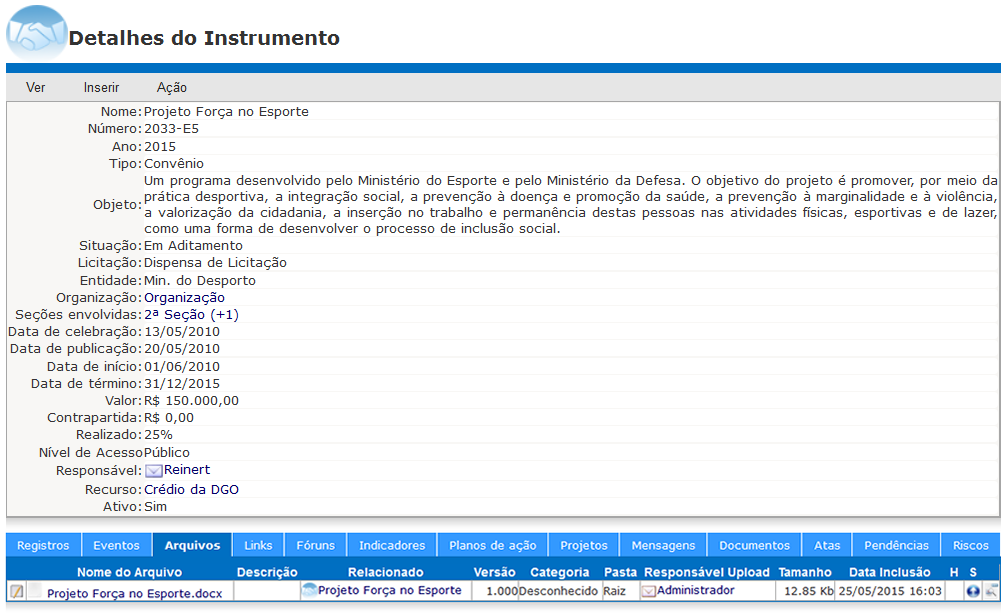
Task: Open the Planos de ação tab
Action: coord(493,545)
